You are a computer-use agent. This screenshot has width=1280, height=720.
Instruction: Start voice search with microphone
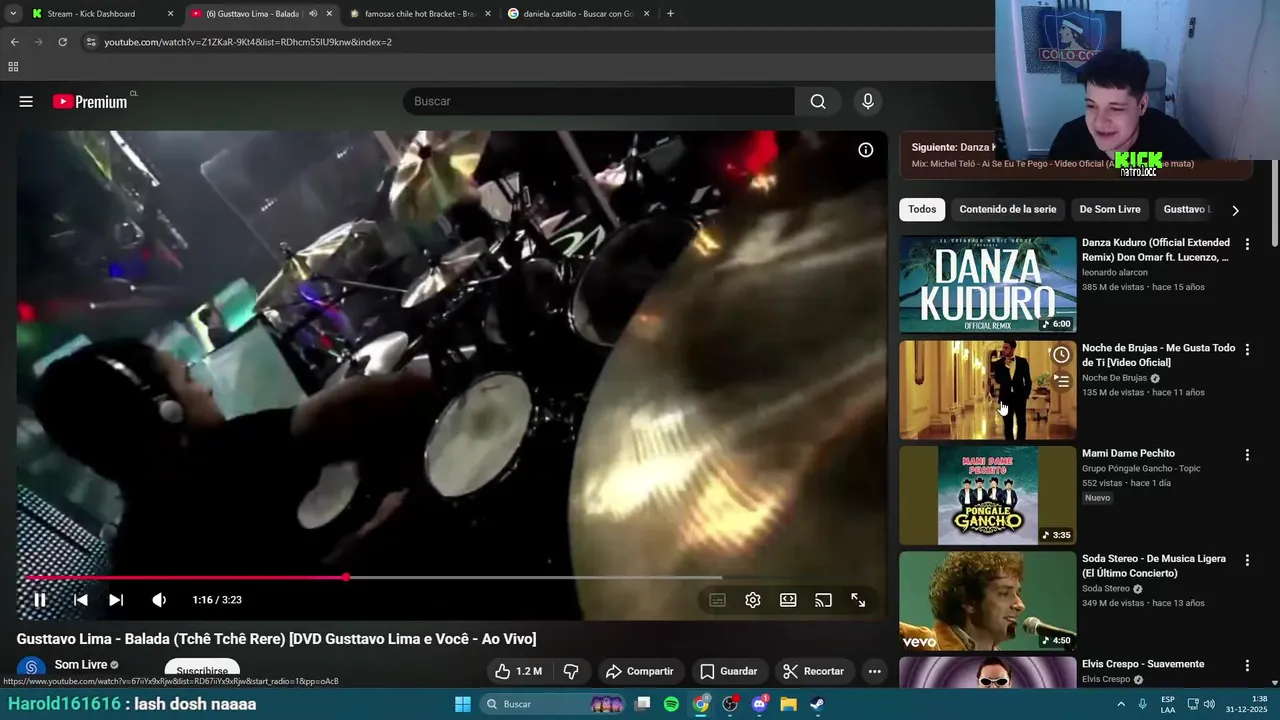[868, 101]
